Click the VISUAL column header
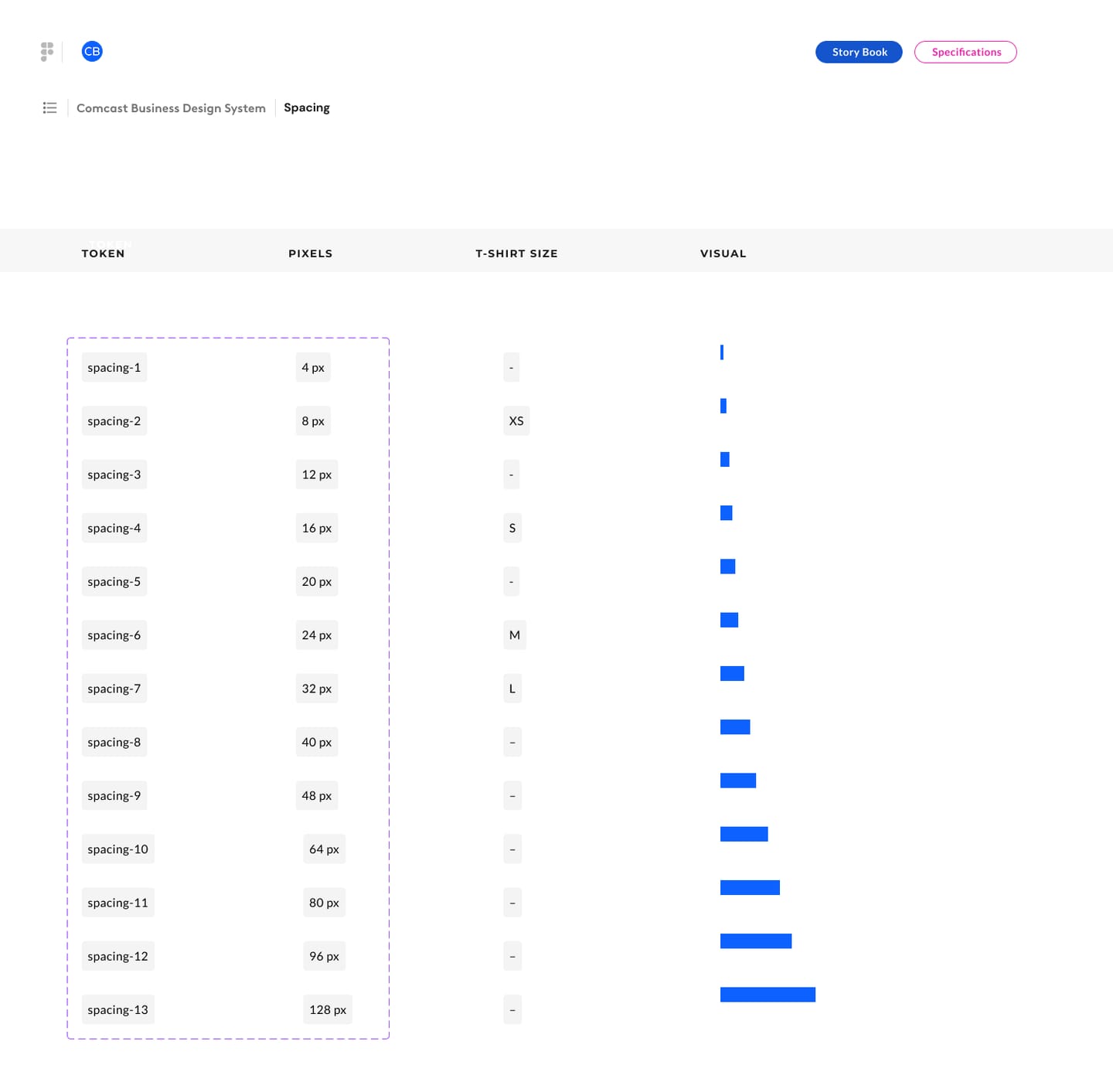 [723, 253]
